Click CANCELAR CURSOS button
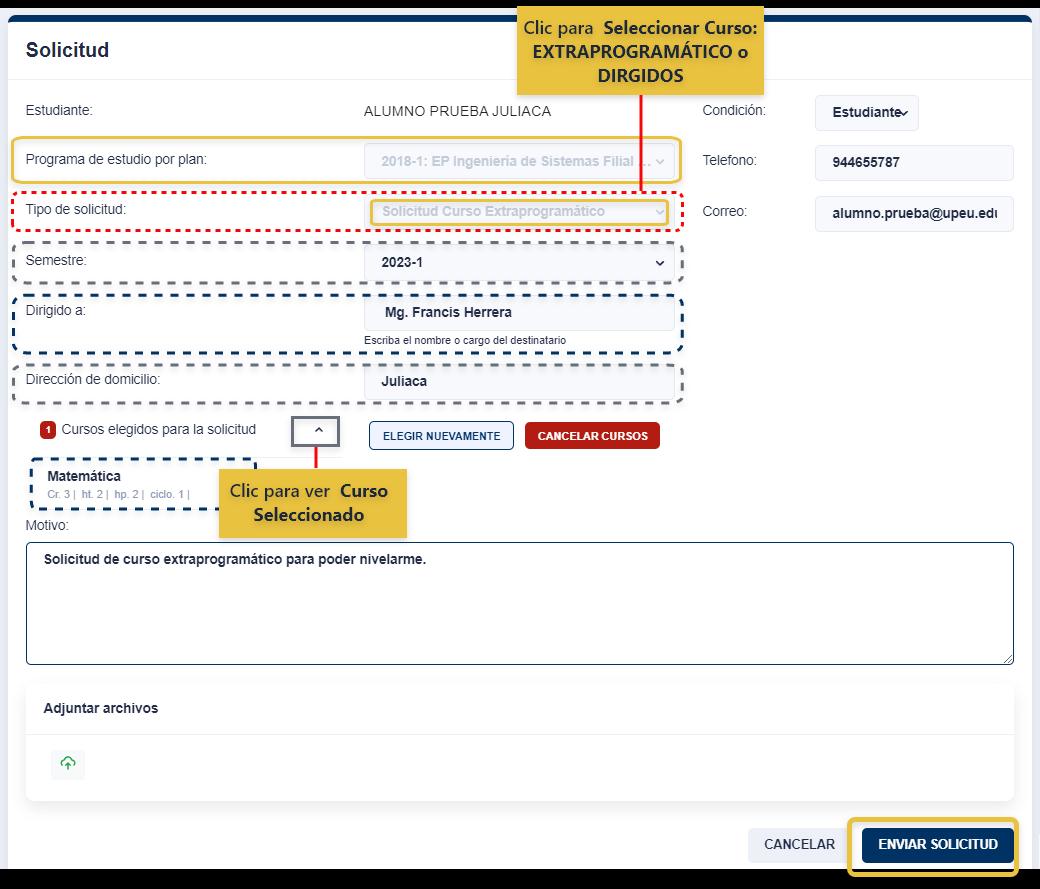1040x889 pixels. [x=592, y=435]
